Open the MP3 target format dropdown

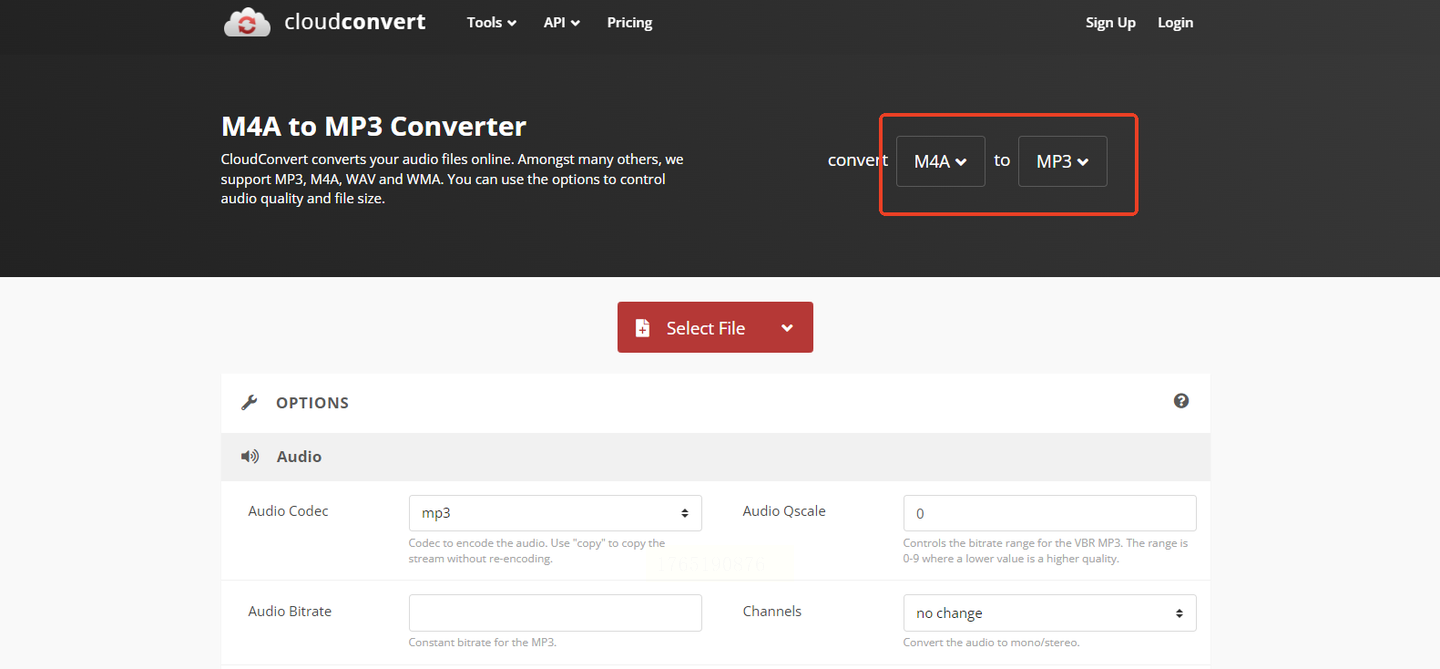(1062, 161)
